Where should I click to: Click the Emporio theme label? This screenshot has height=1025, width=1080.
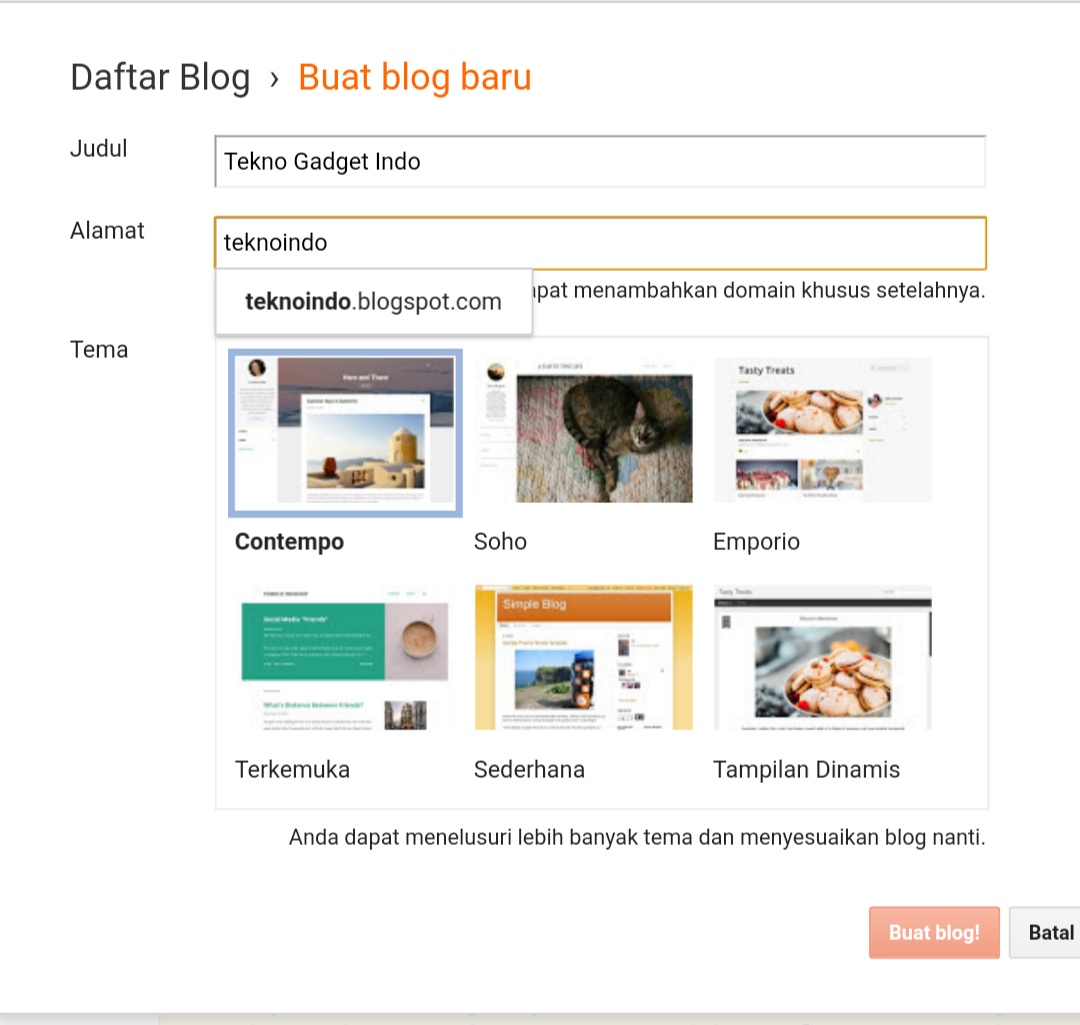click(756, 542)
